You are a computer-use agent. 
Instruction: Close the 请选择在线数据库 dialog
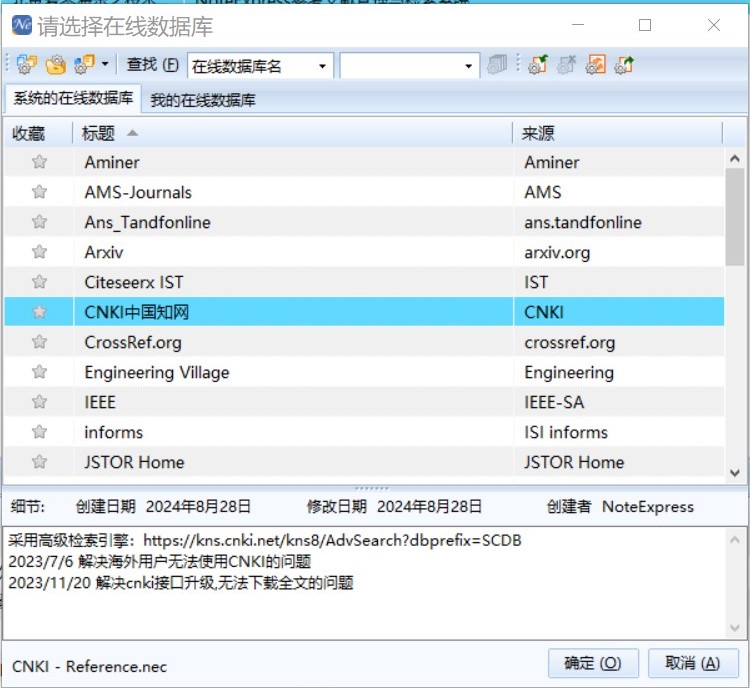coord(714,25)
